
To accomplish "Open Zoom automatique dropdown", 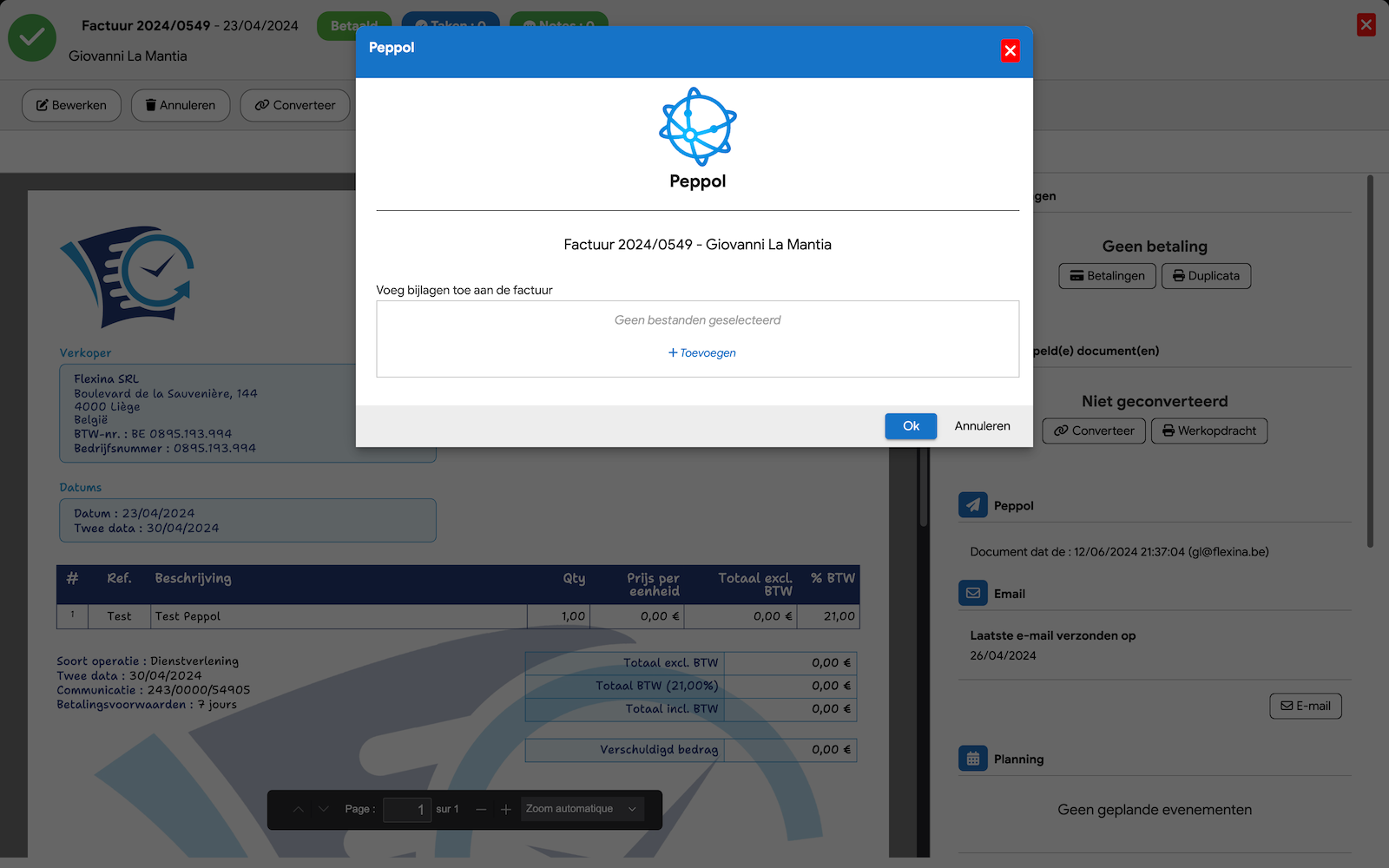I will click(582, 809).
